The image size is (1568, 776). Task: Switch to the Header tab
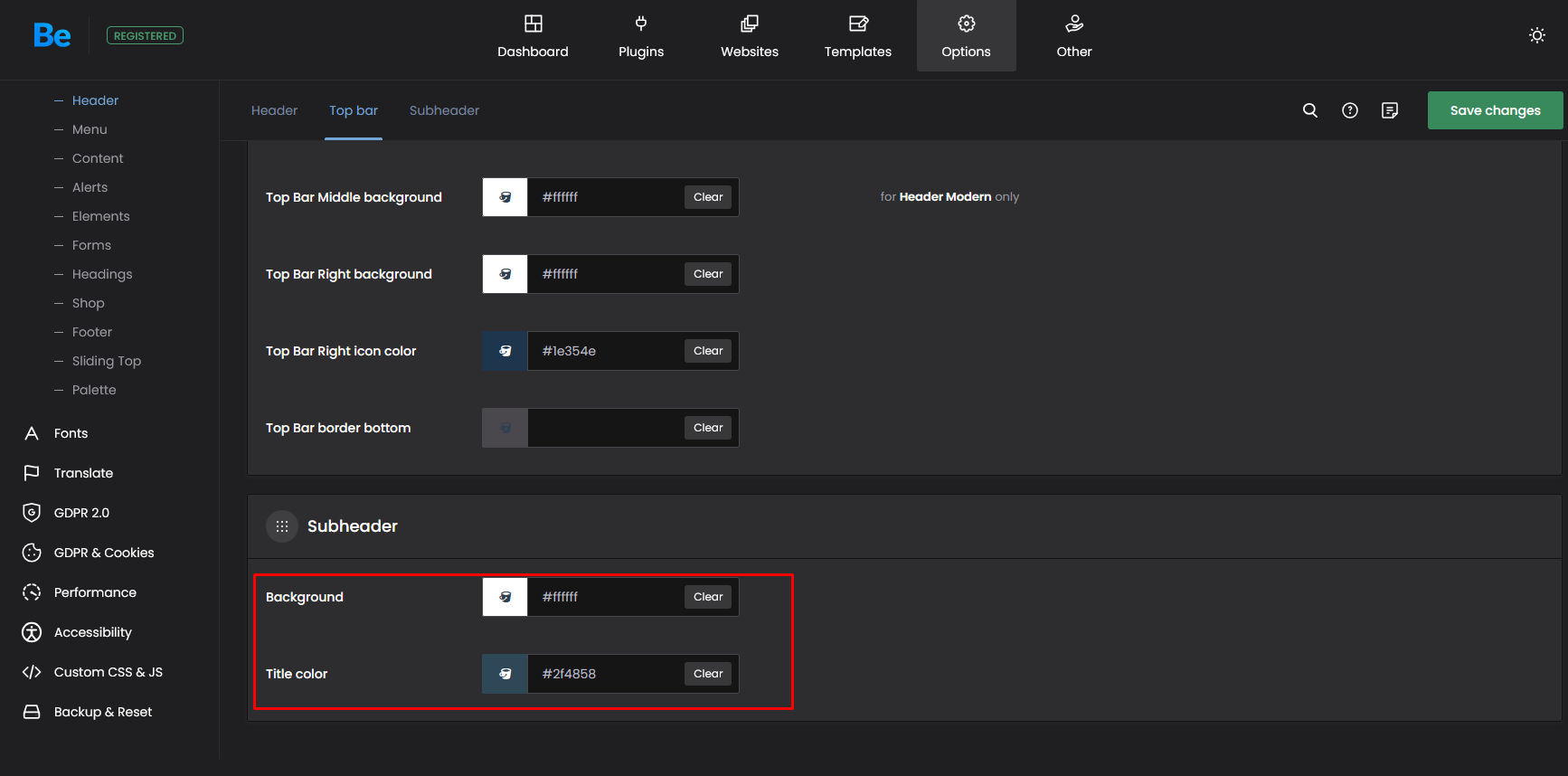tap(274, 110)
